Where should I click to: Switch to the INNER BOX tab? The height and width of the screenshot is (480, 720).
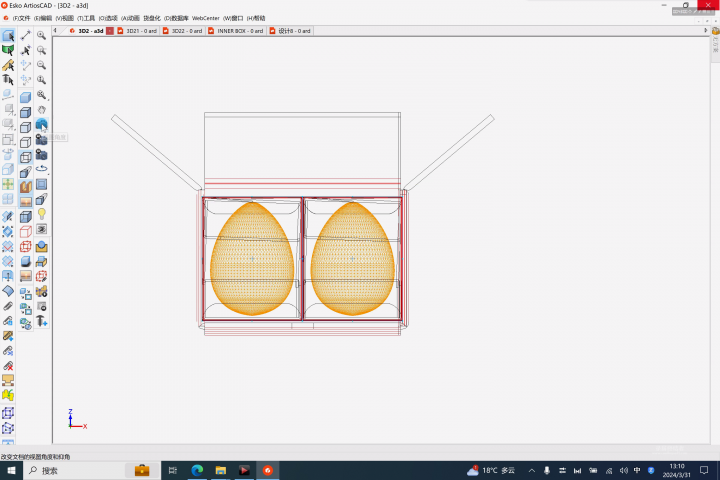235,31
